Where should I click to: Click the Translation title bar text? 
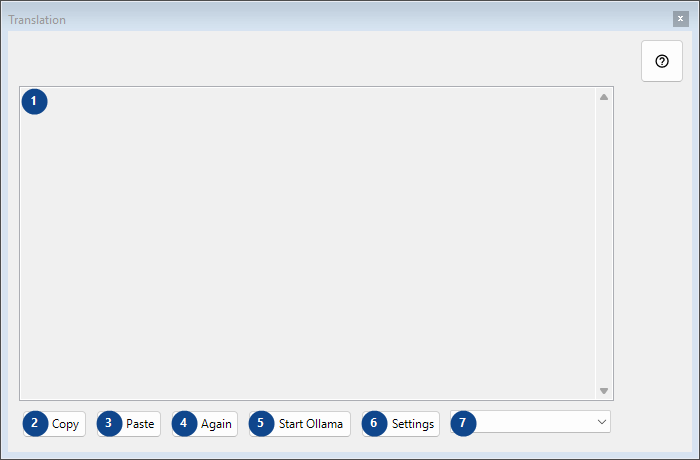37,20
